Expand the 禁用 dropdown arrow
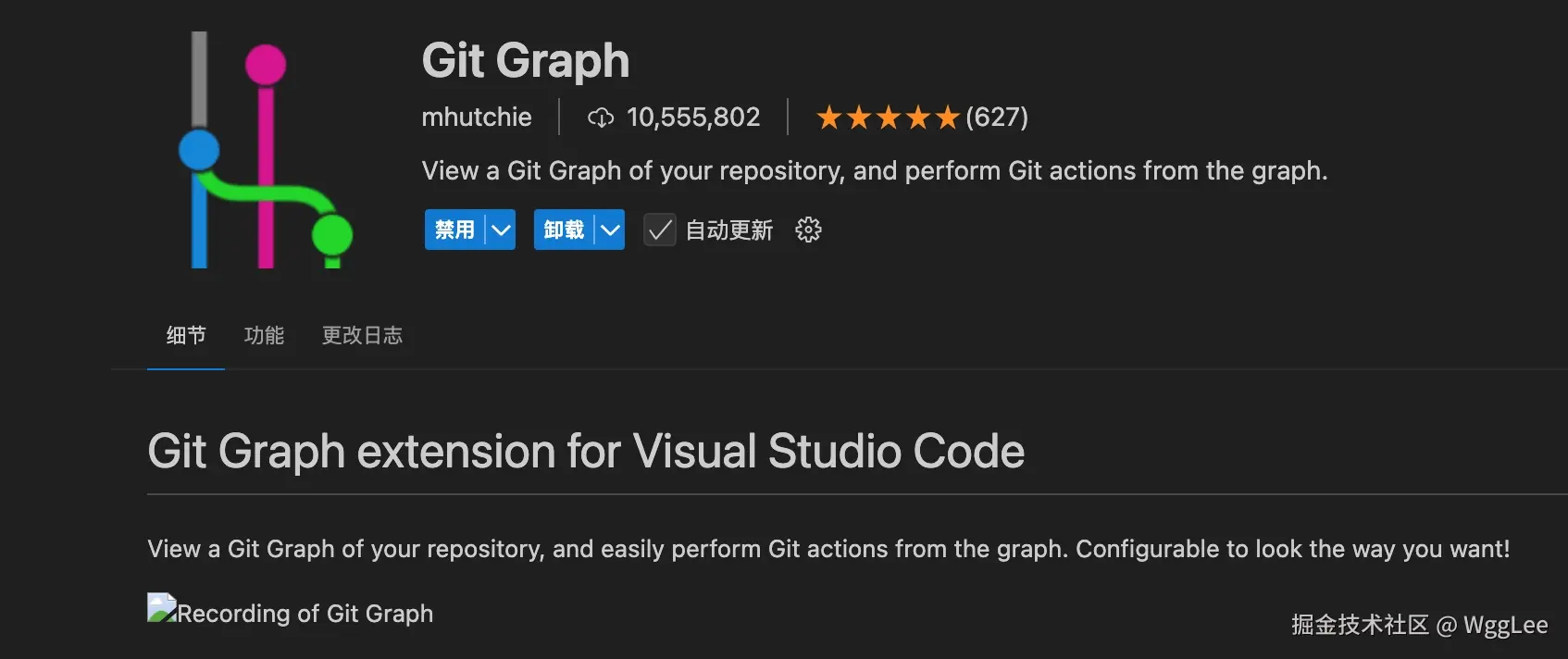The width and height of the screenshot is (1568, 659). pos(501,230)
